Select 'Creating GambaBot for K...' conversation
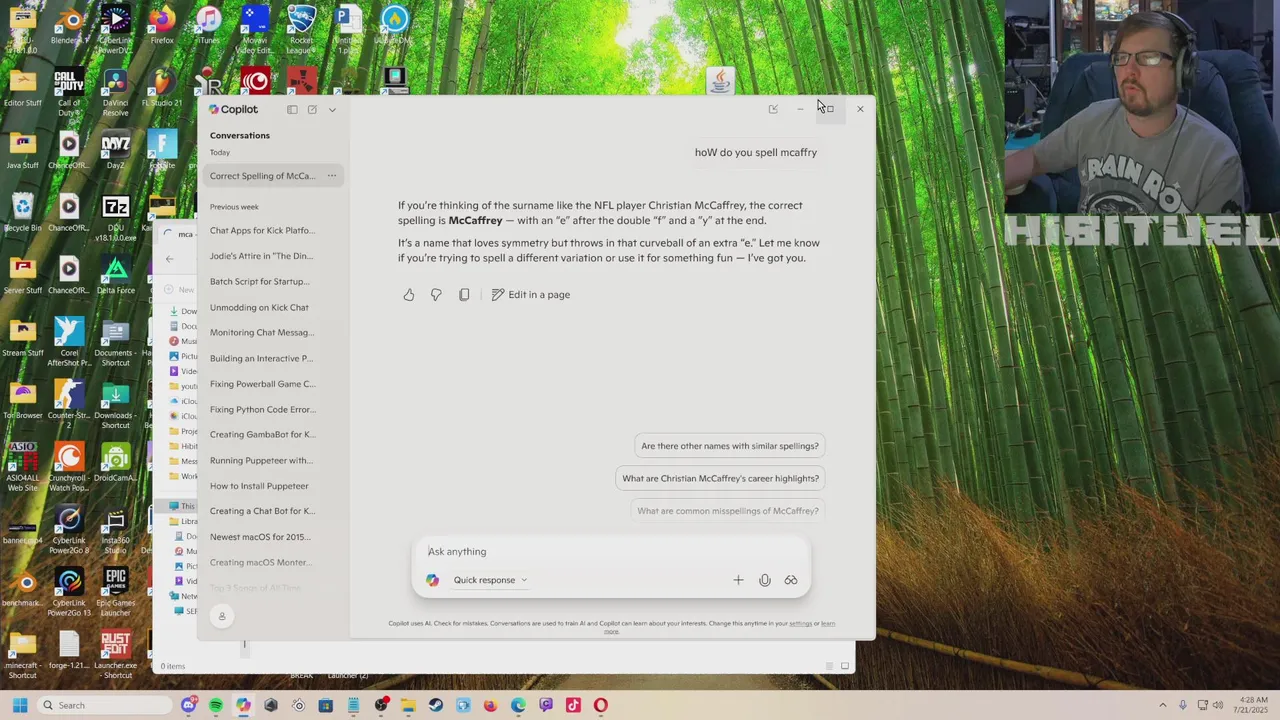The height and width of the screenshot is (720, 1280). (262, 435)
